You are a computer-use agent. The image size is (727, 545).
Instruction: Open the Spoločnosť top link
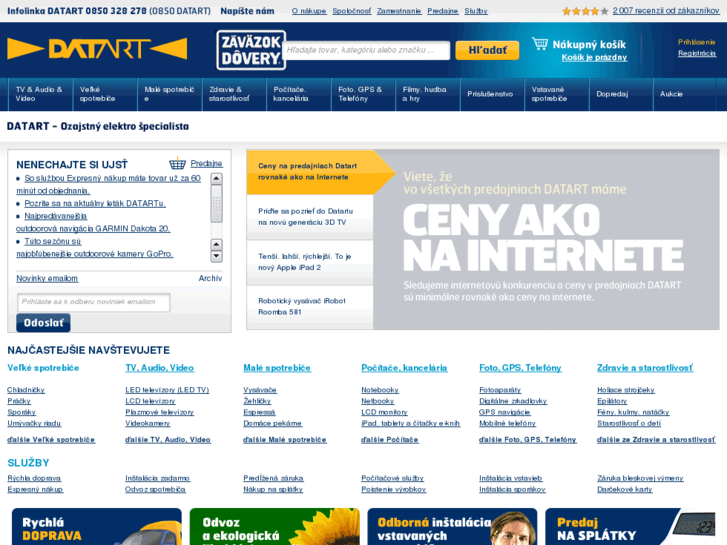click(351, 11)
